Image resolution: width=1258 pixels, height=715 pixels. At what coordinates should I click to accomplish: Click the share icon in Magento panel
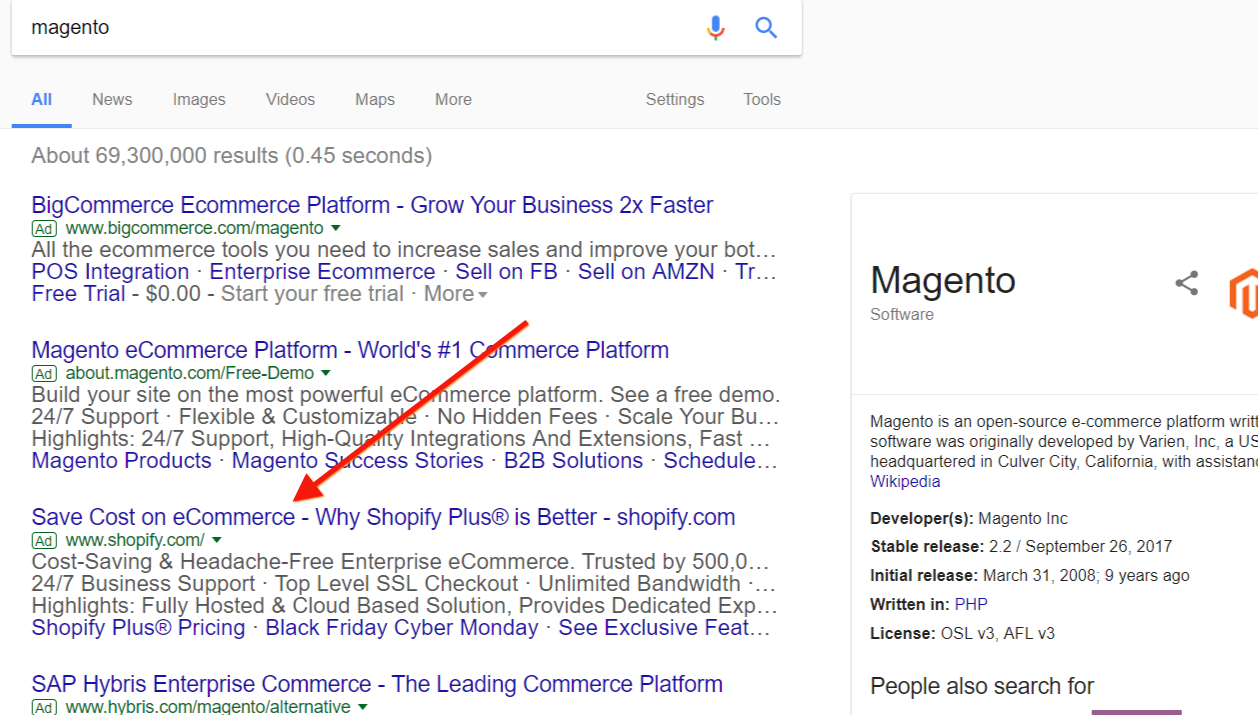point(1186,283)
